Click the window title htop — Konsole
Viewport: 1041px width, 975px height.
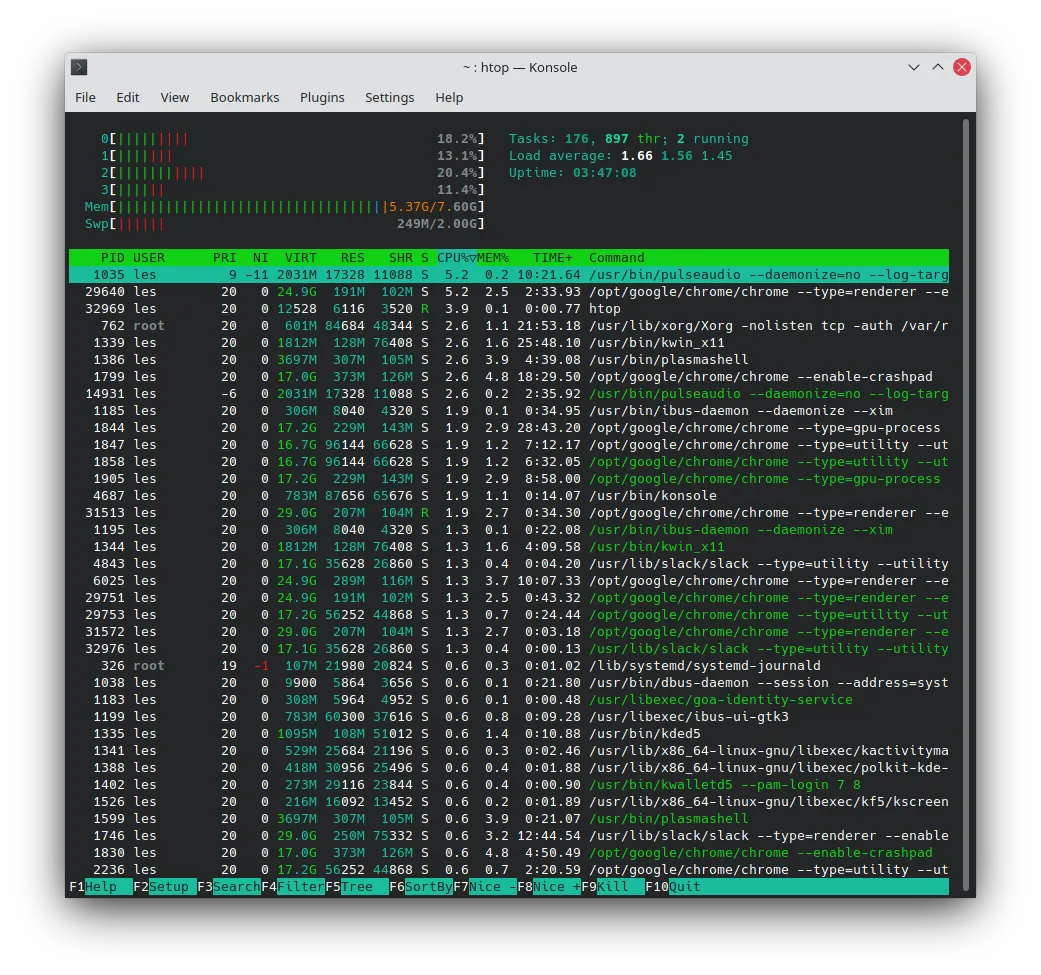(x=520, y=67)
